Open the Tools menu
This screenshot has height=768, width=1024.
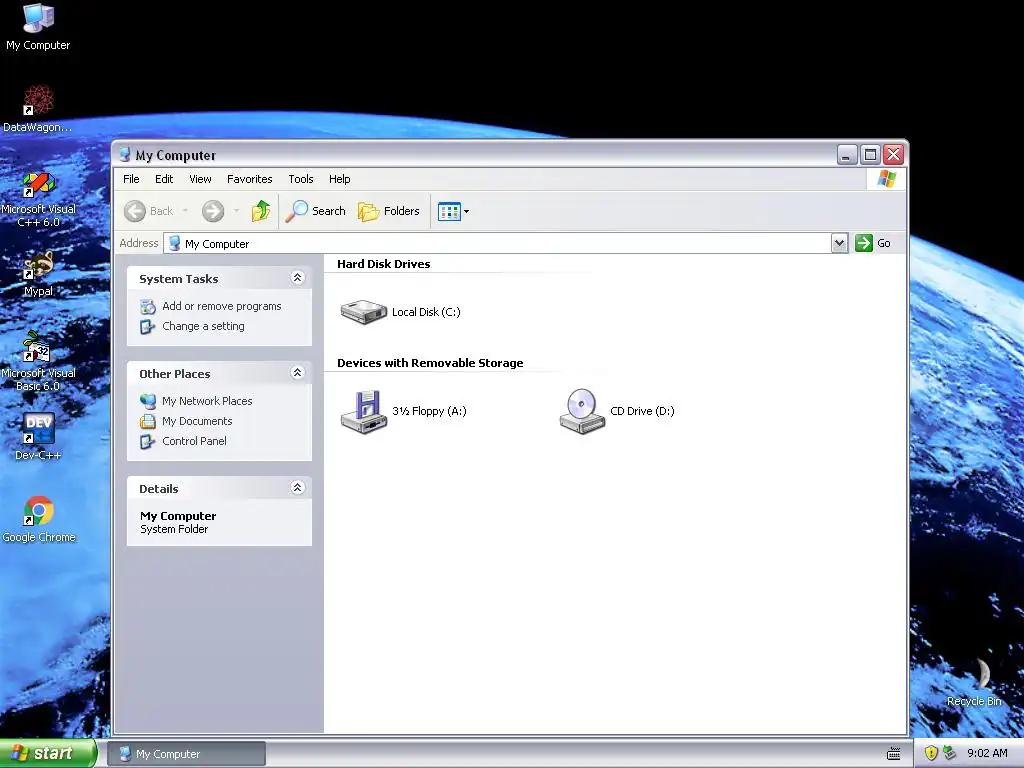pyautogui.click(x=301, y=179)
